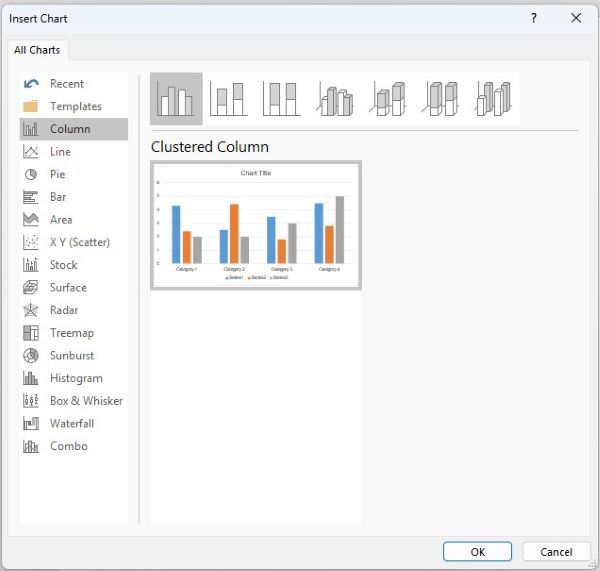Select the Pie chart category
This screenshot has width=600, height=571.
[58, 174]
